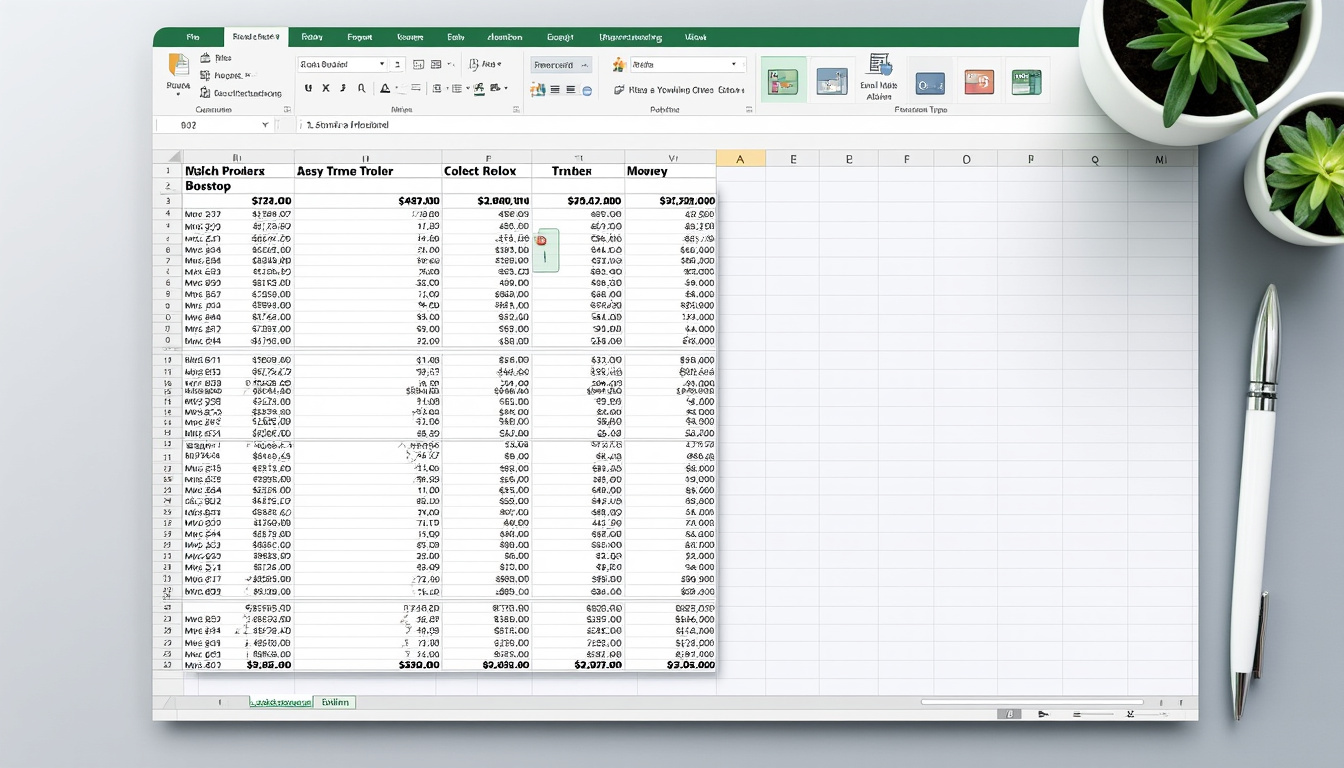Open the View tab at ribbon end

click(x=696, y=37)
